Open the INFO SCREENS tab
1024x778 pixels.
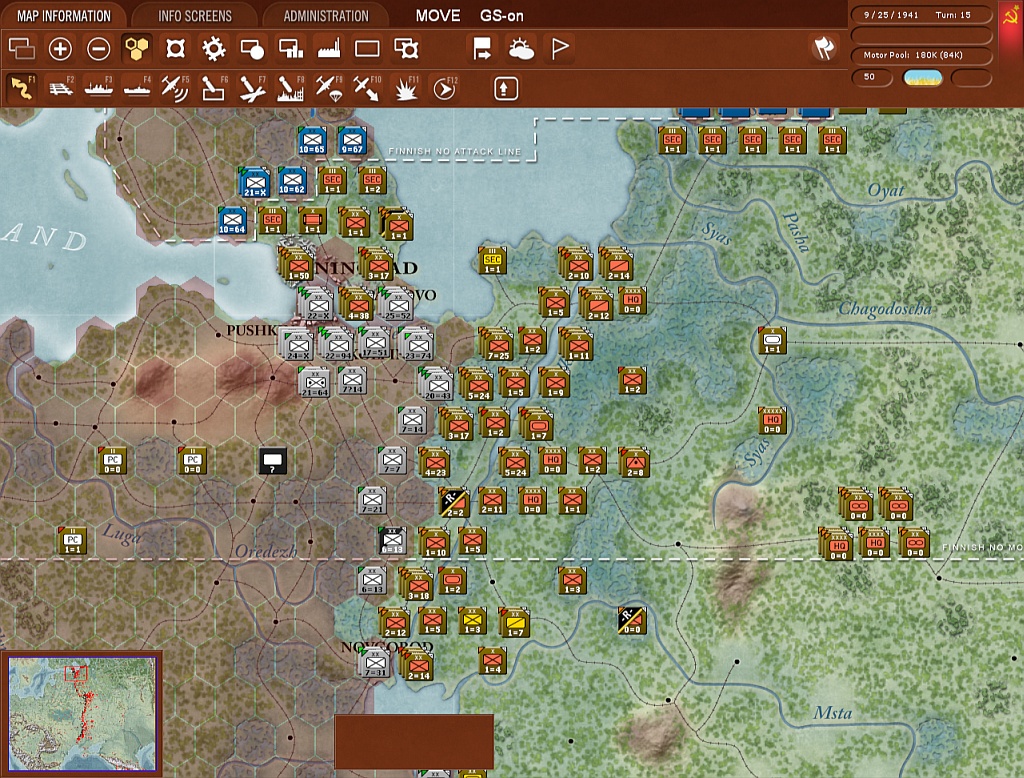point(195,16)
